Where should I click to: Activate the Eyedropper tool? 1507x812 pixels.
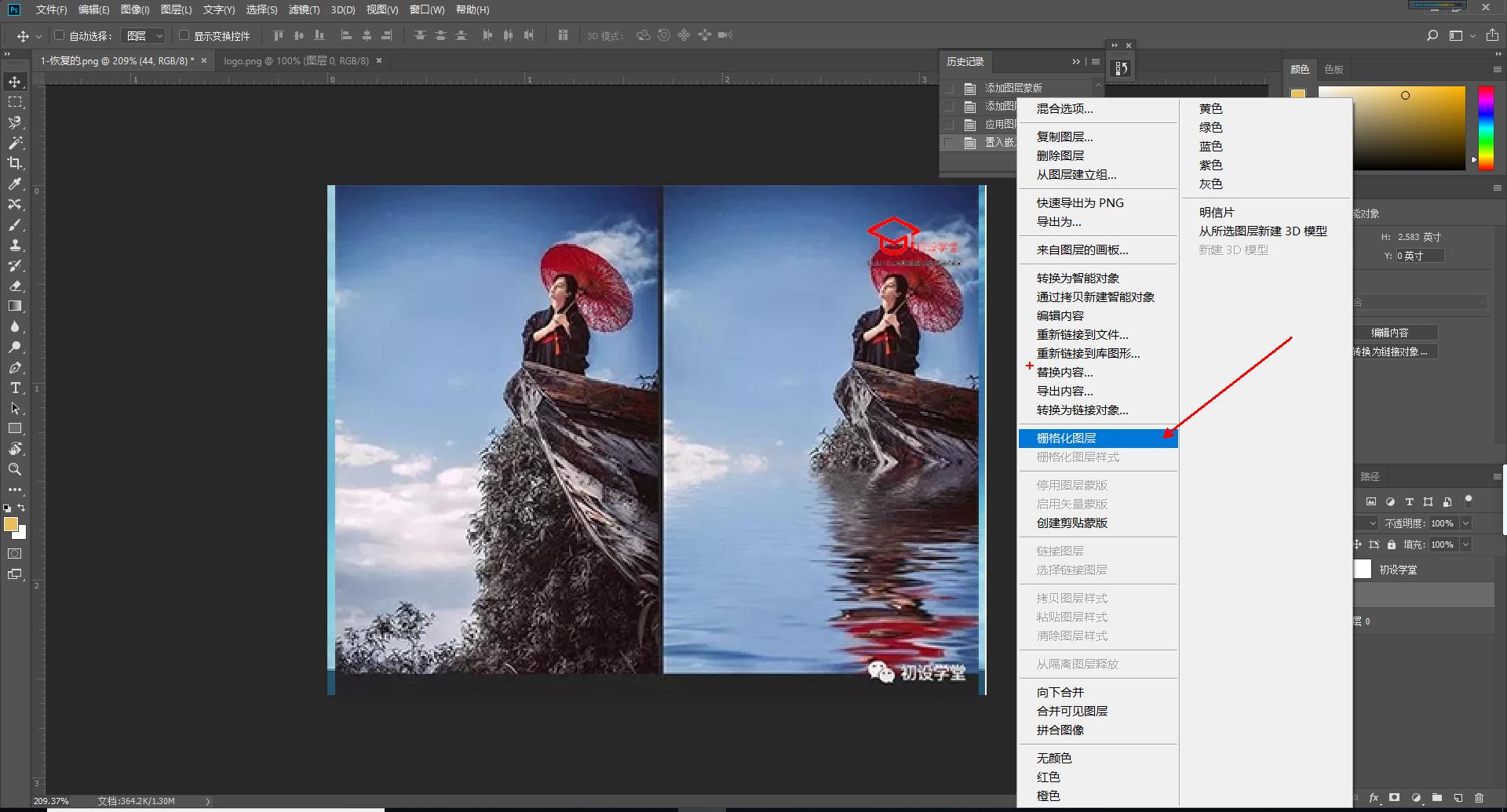coord(14,184)
